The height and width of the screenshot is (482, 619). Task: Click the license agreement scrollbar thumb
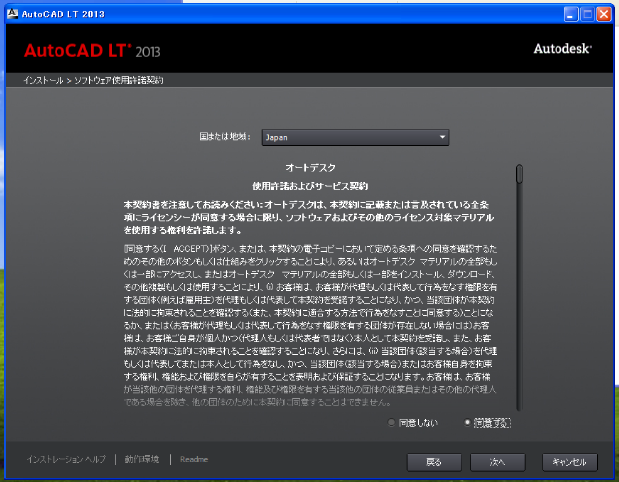[x=519, y=174]
